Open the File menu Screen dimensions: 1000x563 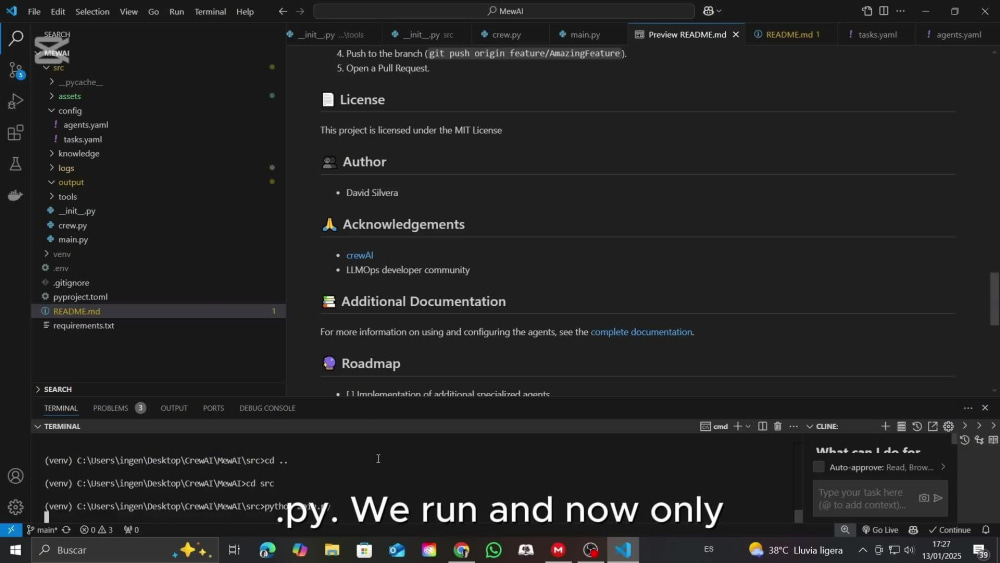click(x=34, y=11)
